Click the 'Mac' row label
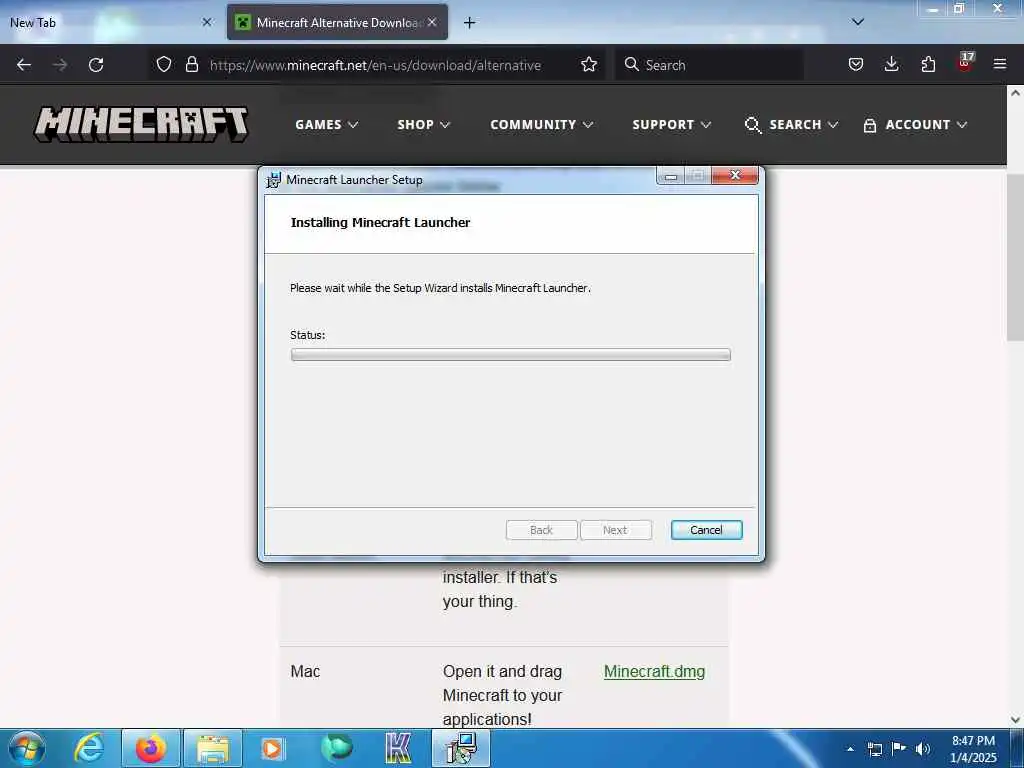 tap(305, 671)
